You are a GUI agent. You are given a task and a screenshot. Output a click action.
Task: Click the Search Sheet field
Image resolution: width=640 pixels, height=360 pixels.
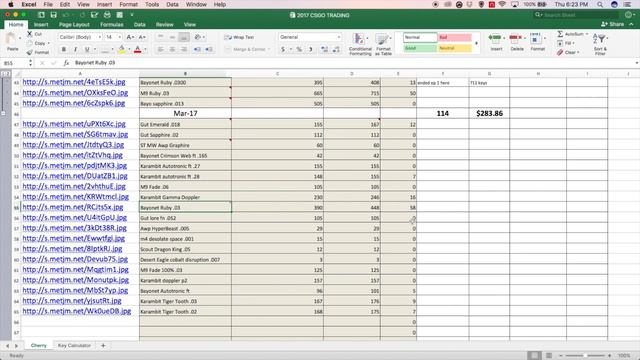[577, 15]
